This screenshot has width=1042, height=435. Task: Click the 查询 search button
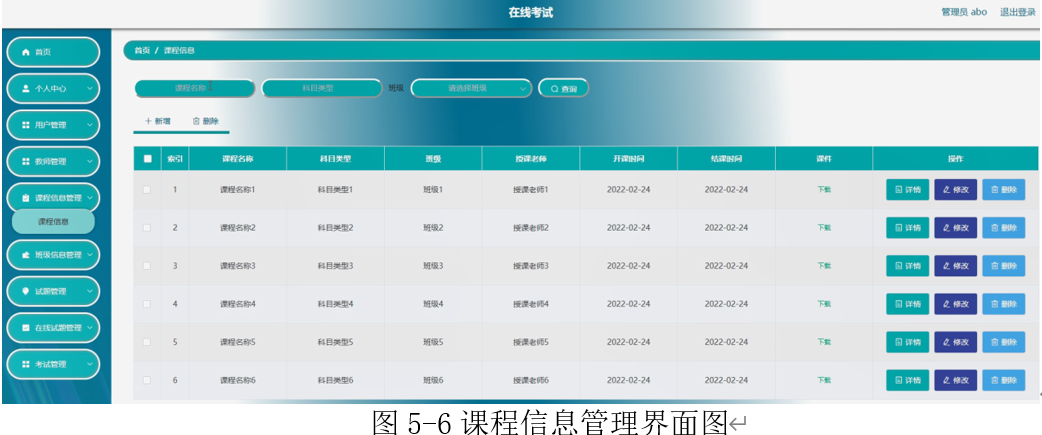(564, 88)
